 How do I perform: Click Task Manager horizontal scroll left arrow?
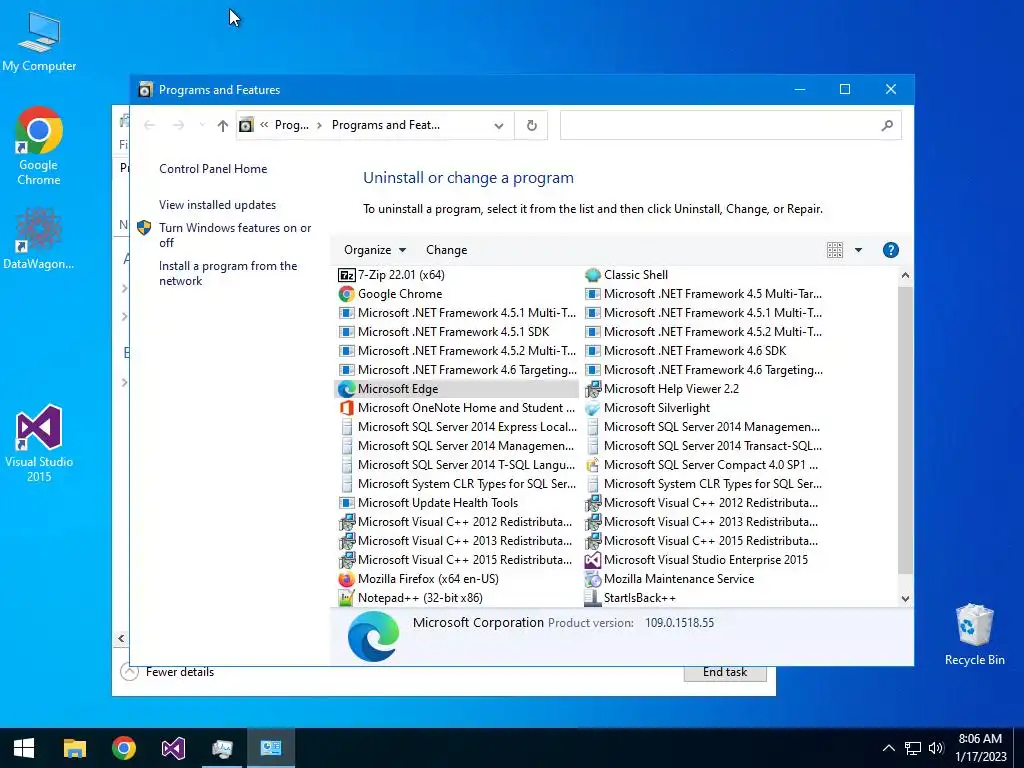[x=121, y=639]
